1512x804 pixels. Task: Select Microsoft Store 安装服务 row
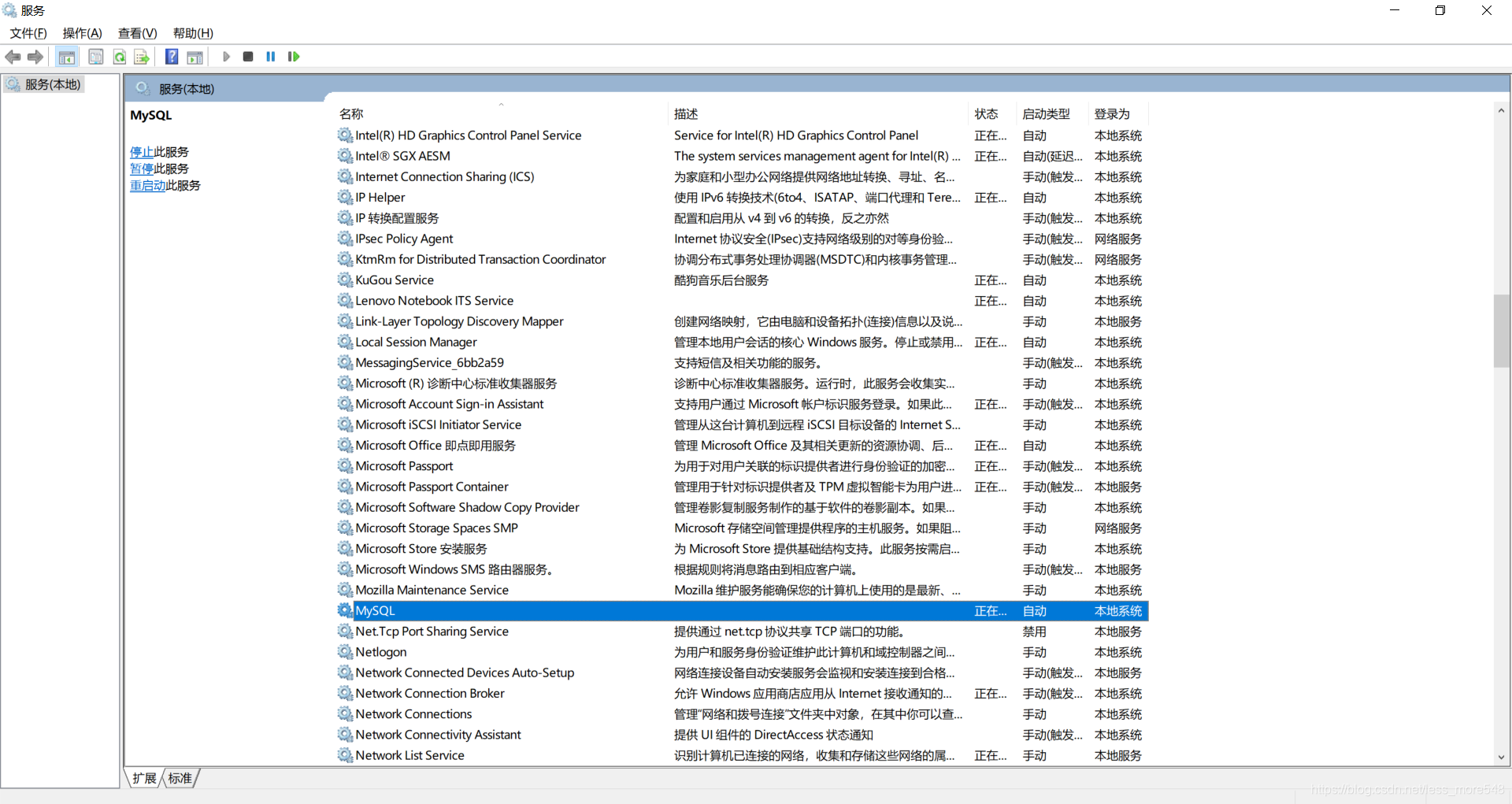pos(743,548)
